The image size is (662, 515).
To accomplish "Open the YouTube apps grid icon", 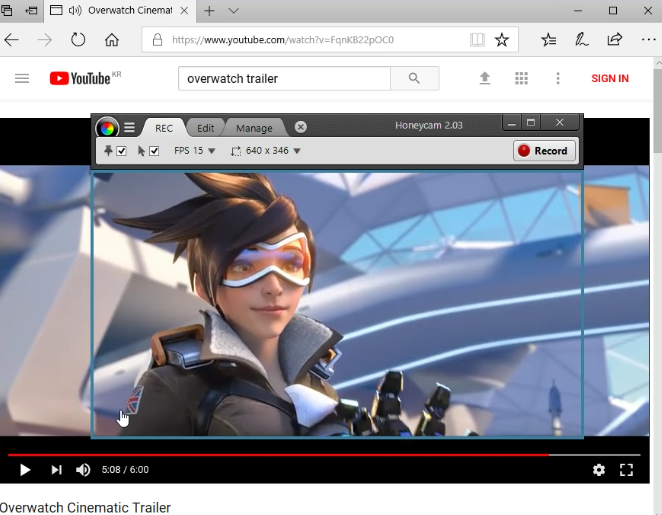I will pyautogui.click(x=521, y=78).
